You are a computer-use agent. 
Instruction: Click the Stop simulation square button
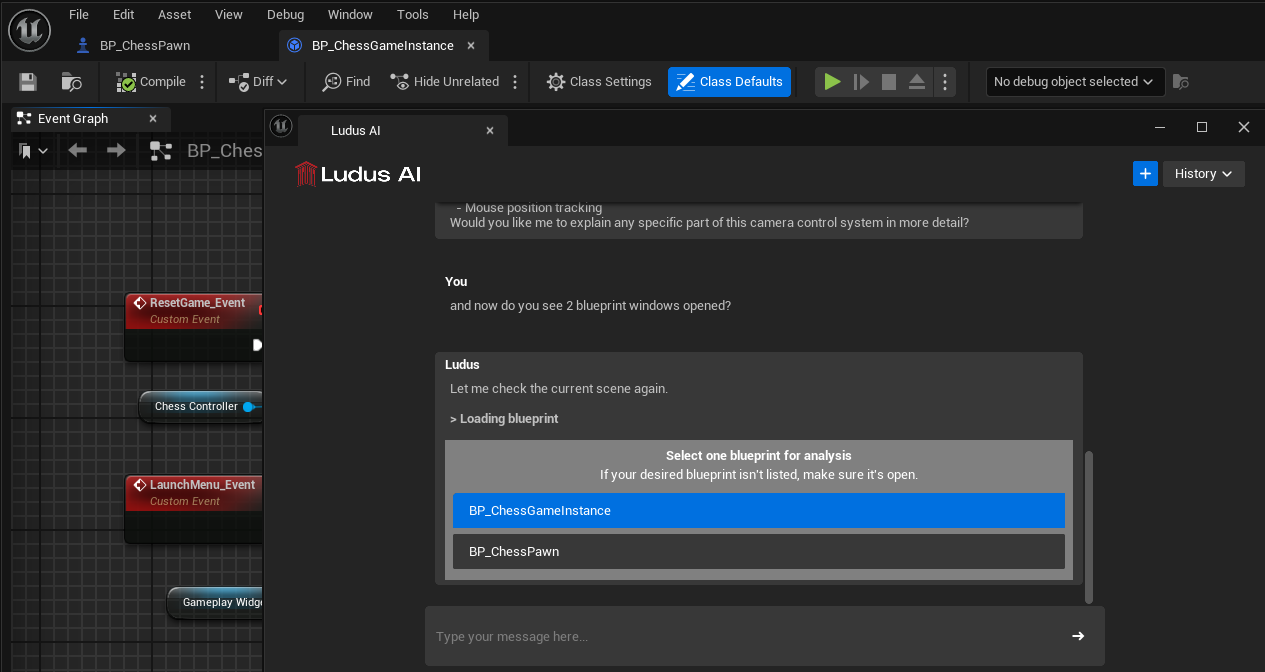click(889, 82)
